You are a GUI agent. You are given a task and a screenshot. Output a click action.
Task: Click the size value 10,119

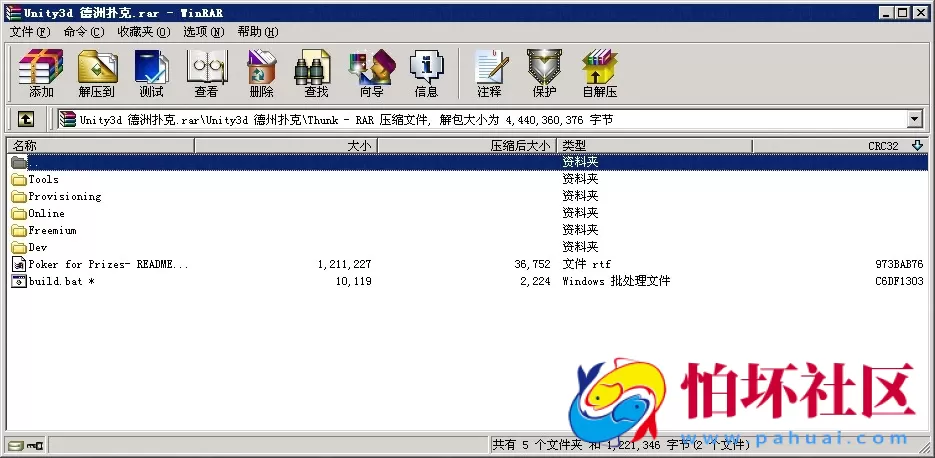354,281
